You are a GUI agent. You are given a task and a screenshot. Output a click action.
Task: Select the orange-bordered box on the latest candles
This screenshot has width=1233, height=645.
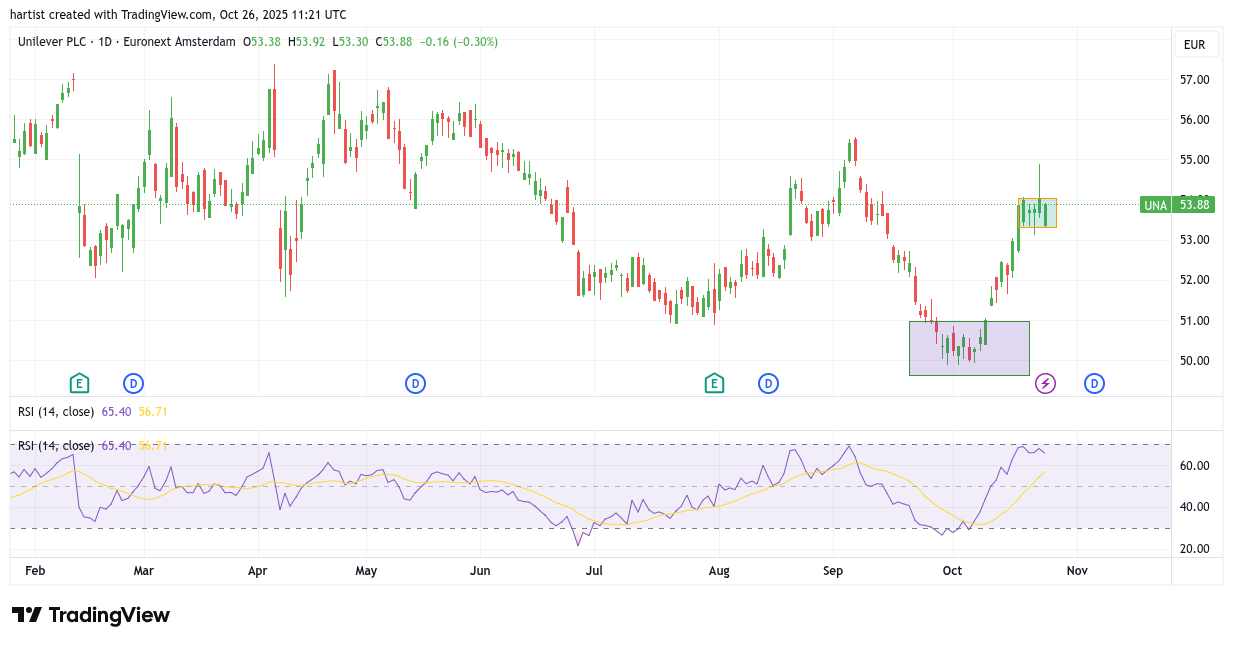1037,213
